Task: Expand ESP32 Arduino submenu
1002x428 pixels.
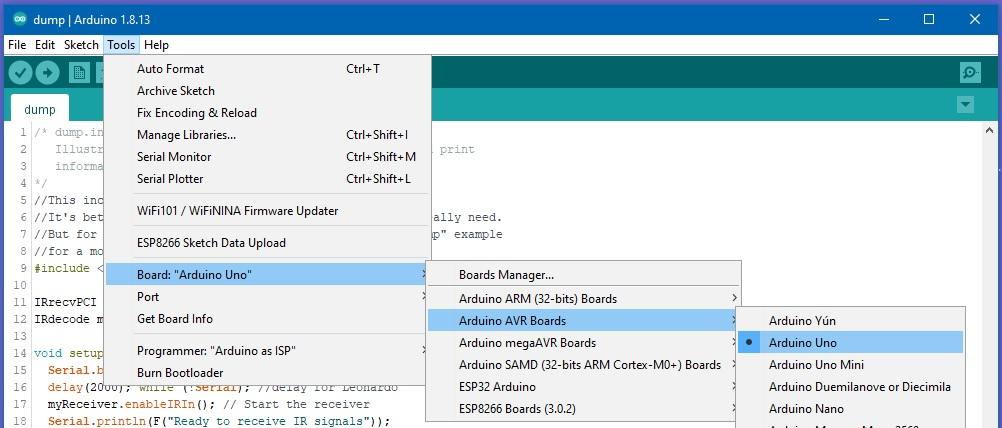Action: 583,387
